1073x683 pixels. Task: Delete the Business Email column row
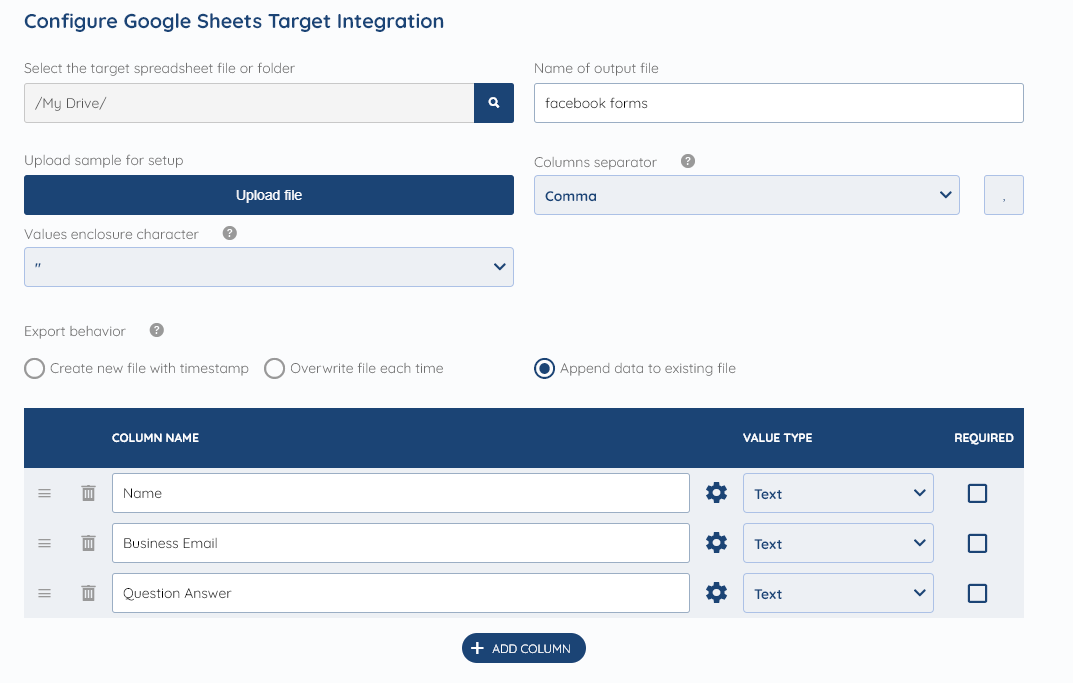click(x=88, y=543)
